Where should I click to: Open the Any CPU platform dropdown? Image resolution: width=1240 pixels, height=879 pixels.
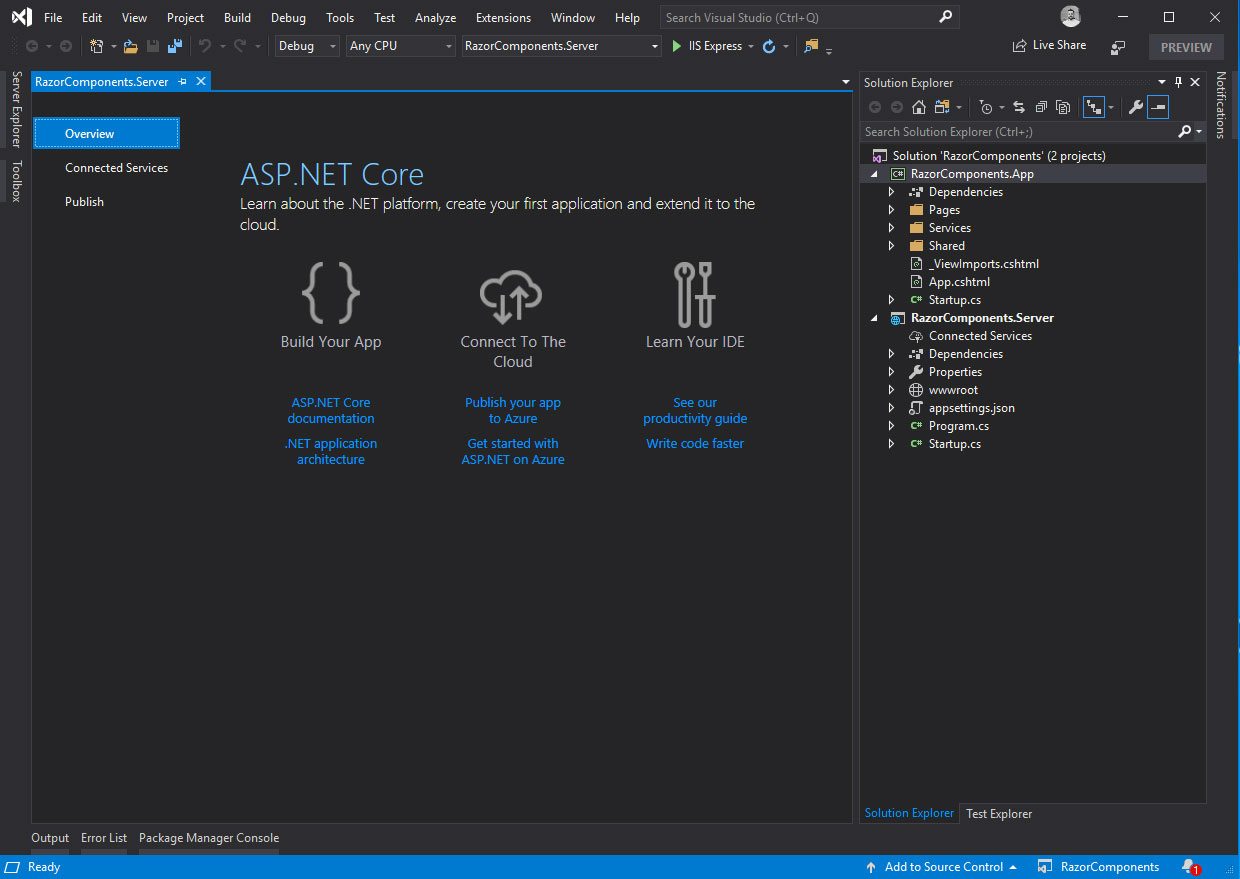400,46
